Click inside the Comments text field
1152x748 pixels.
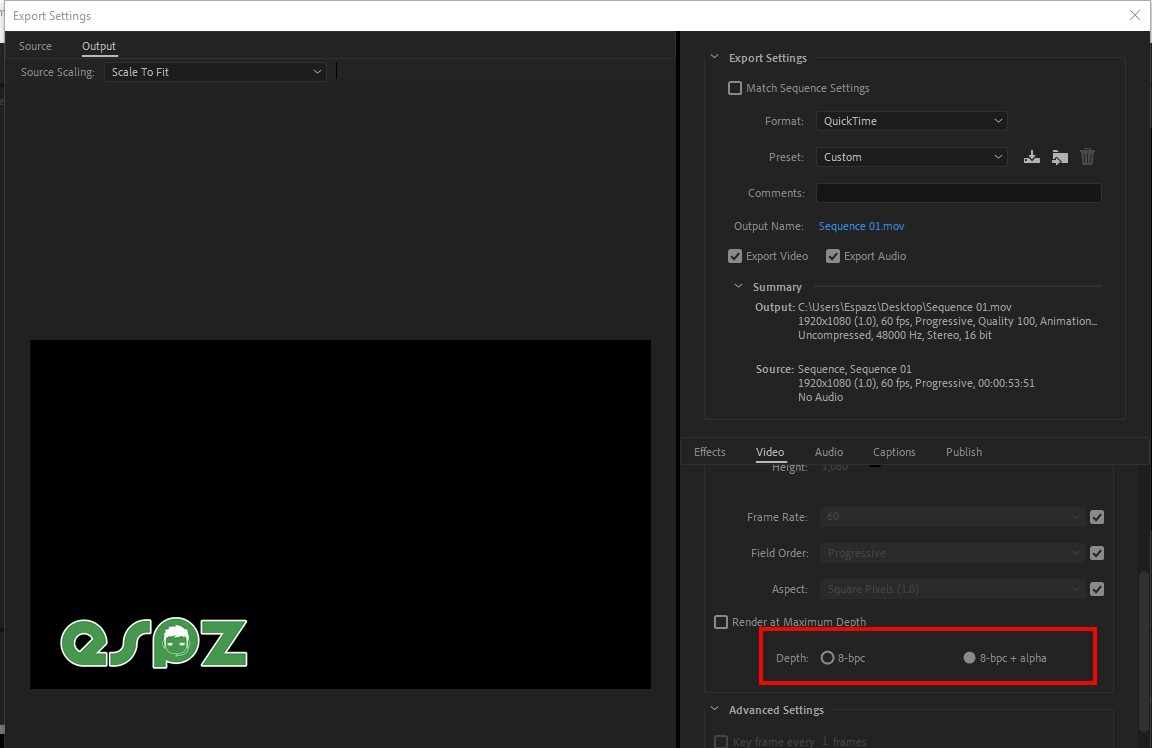[x=957, y=192]
